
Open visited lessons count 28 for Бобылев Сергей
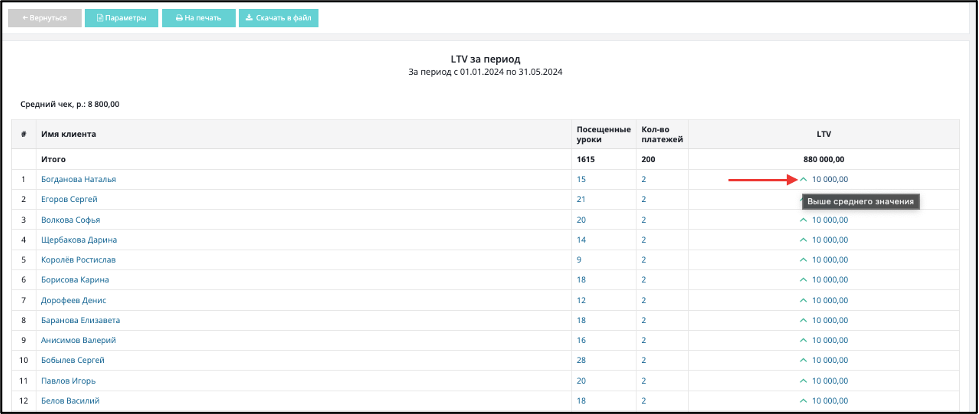point(581,360)
